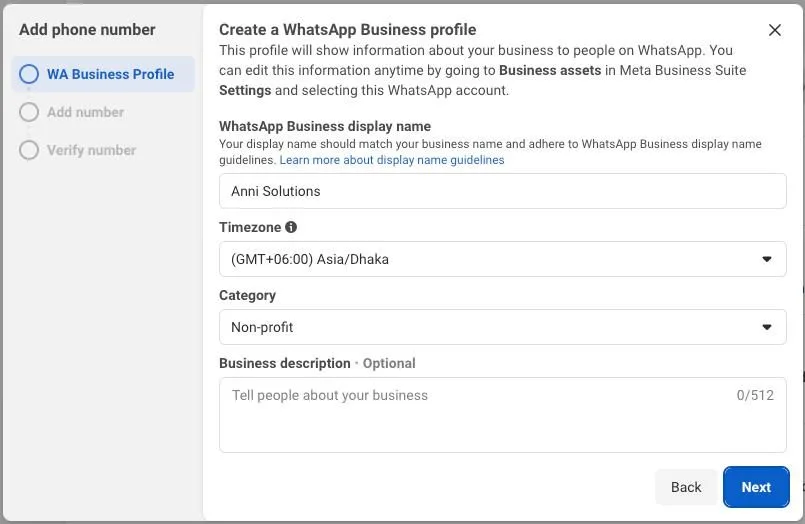The width and height of the screenshot is (805, 524).
Task: Click the Timezone field label
Action: tap(250, 227)
